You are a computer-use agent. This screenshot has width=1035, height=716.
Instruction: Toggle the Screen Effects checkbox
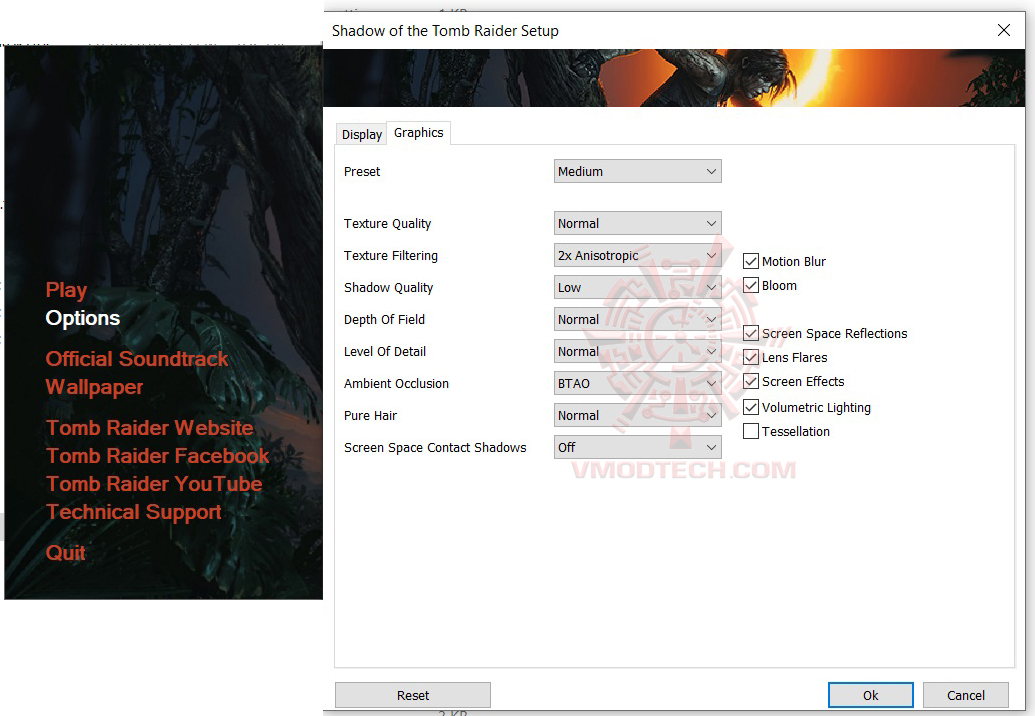tap(751, 381)
